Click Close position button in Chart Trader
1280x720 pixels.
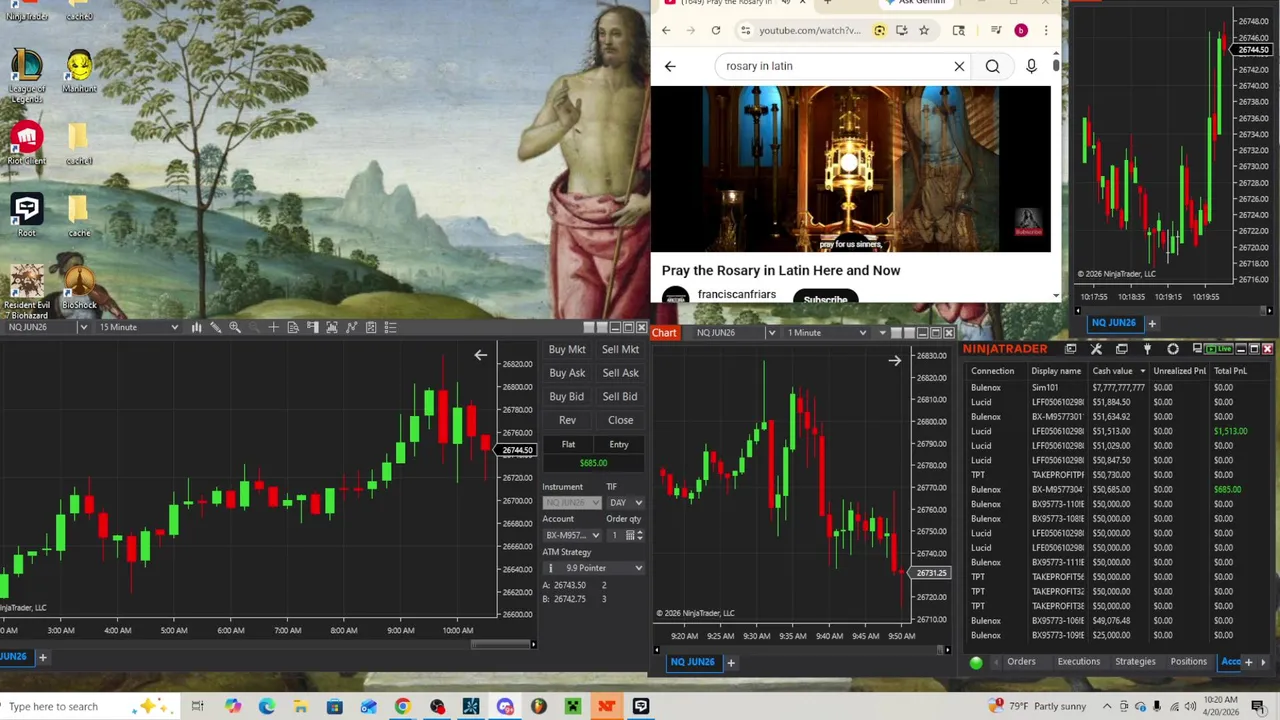[x=620, y=421]
